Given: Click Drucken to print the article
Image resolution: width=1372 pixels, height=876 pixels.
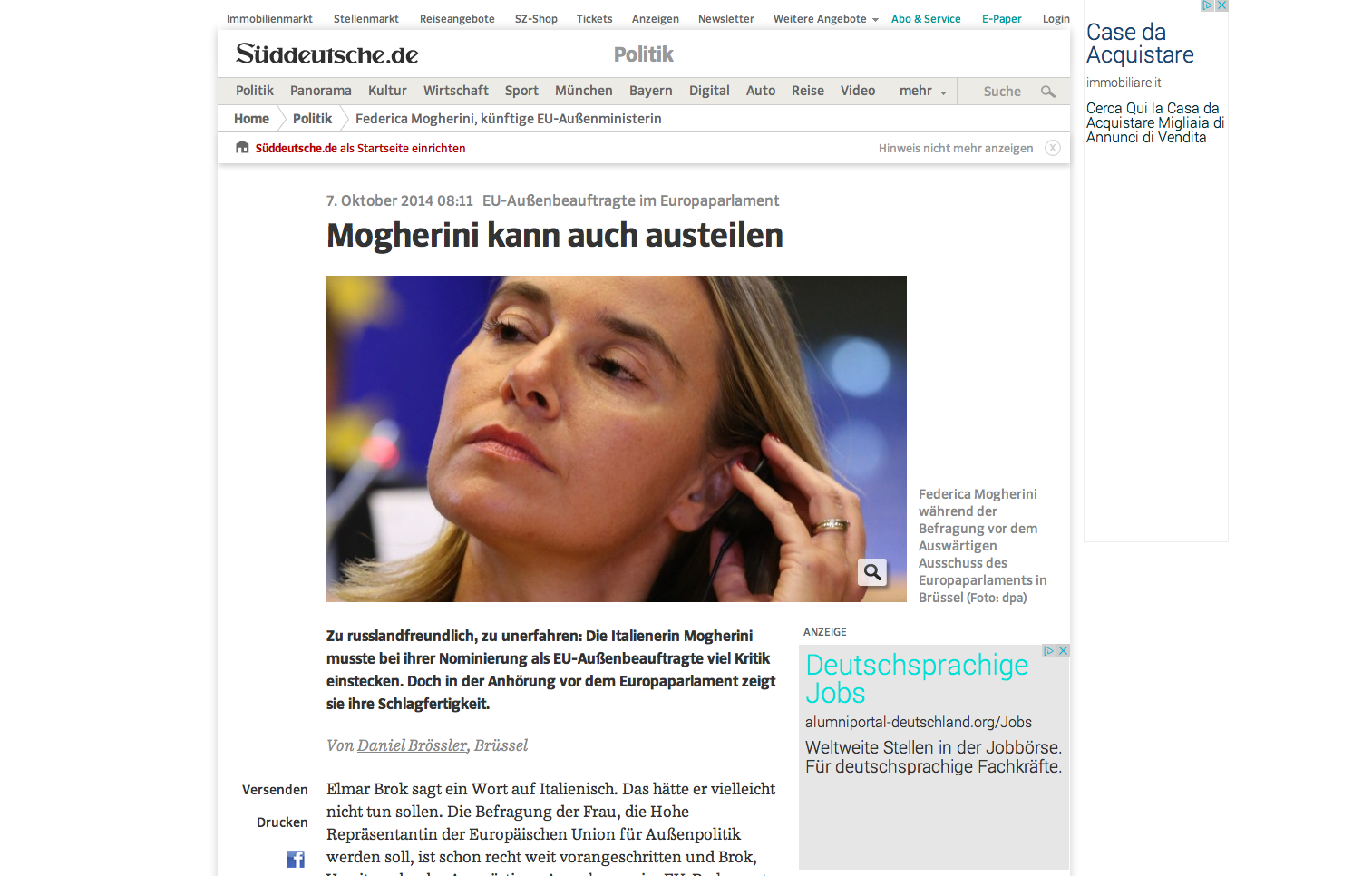Looking at the screenshot, I should point(282,822).
